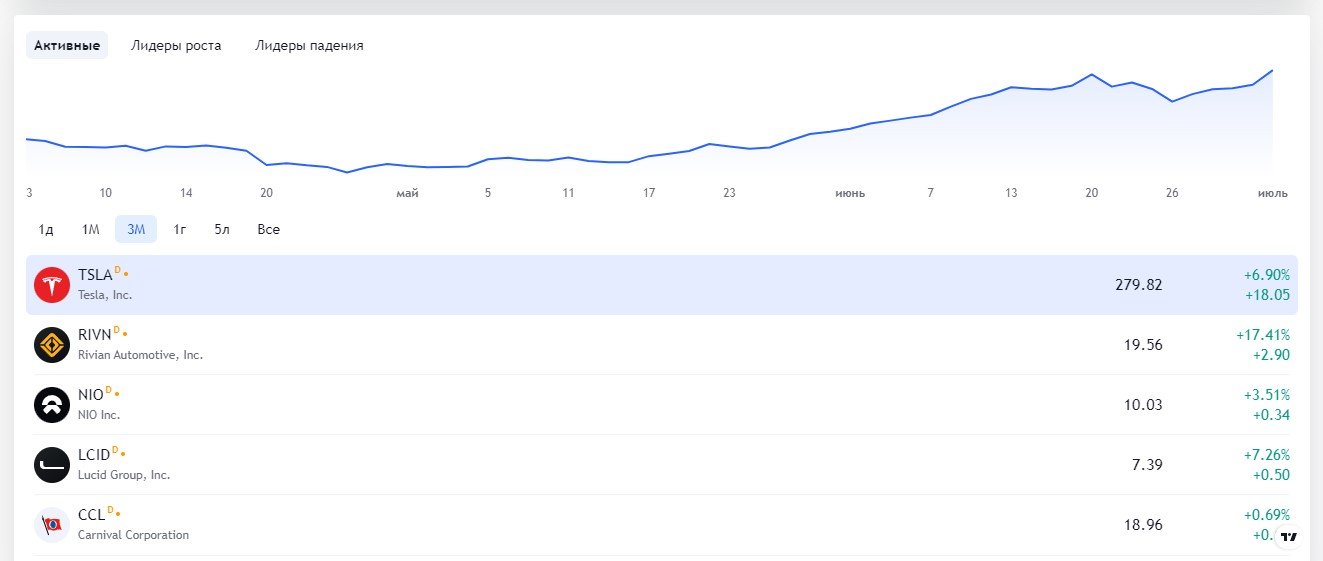This screenshot has width=1323, height=561.
Task: Select the Активные tab
Action: coord(67,45)
